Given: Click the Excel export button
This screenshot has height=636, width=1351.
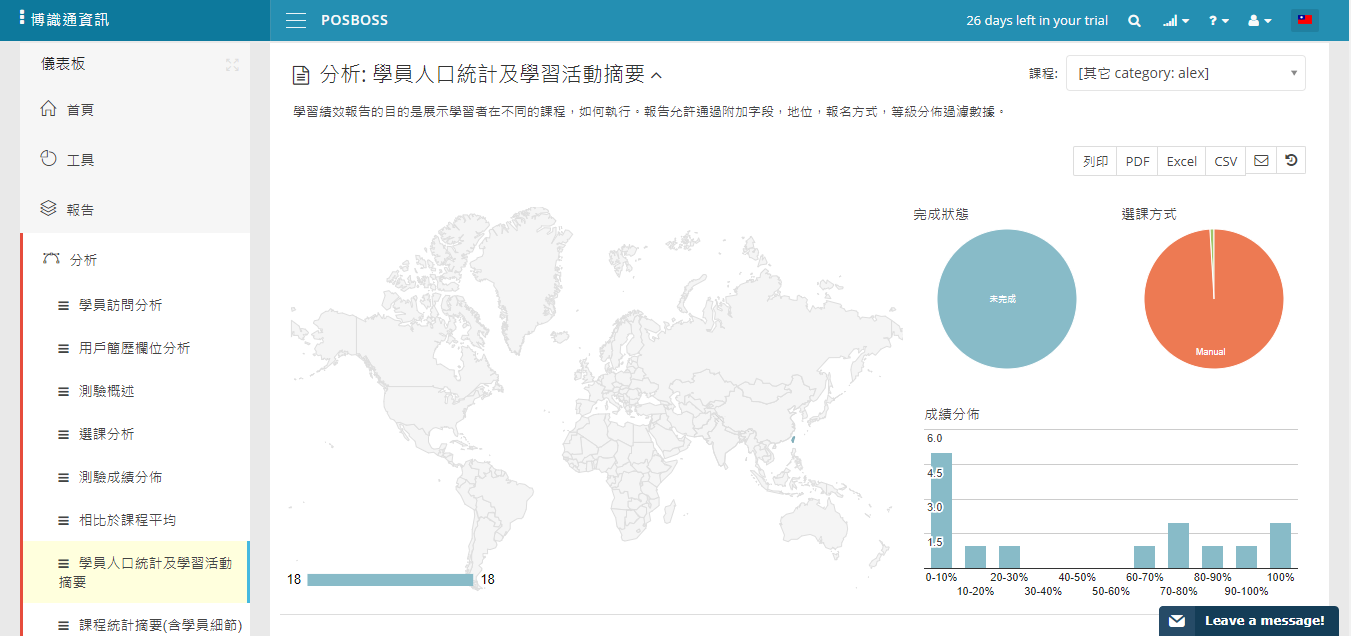Looking at the screenshot, I should 1181,161.
